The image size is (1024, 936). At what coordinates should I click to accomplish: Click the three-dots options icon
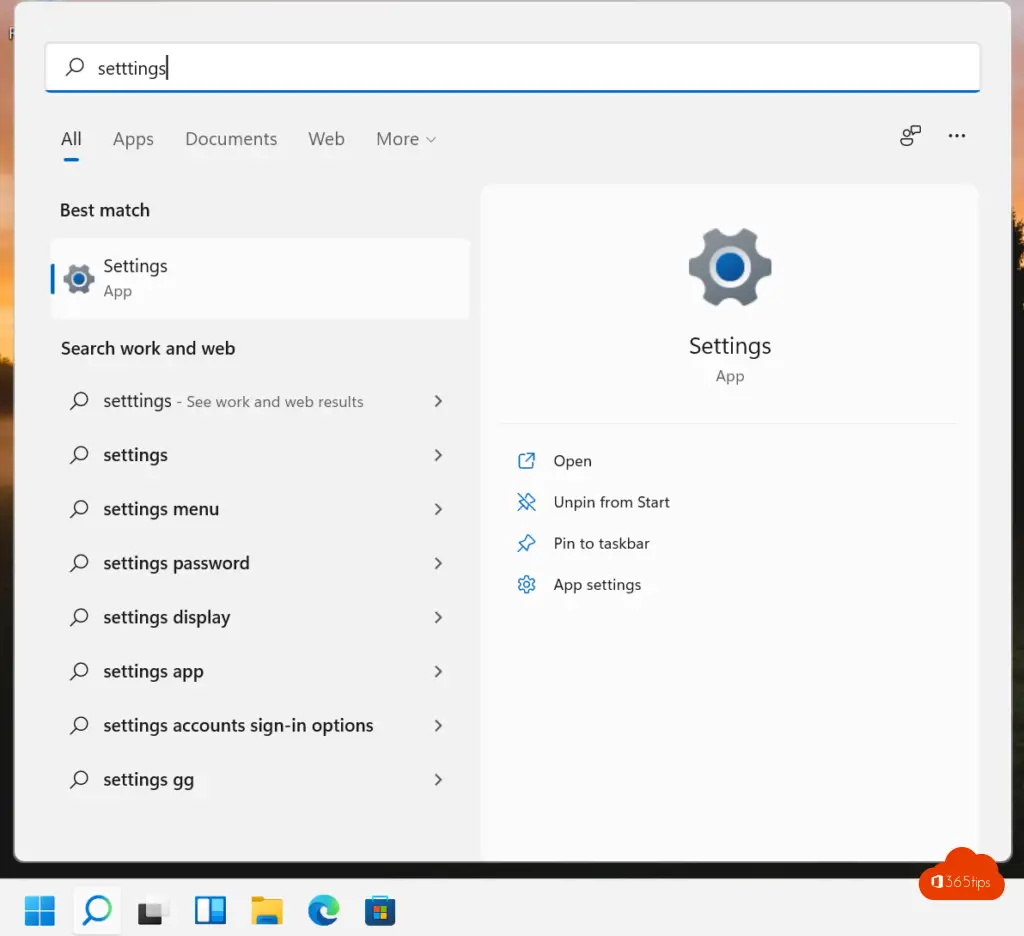957,136
